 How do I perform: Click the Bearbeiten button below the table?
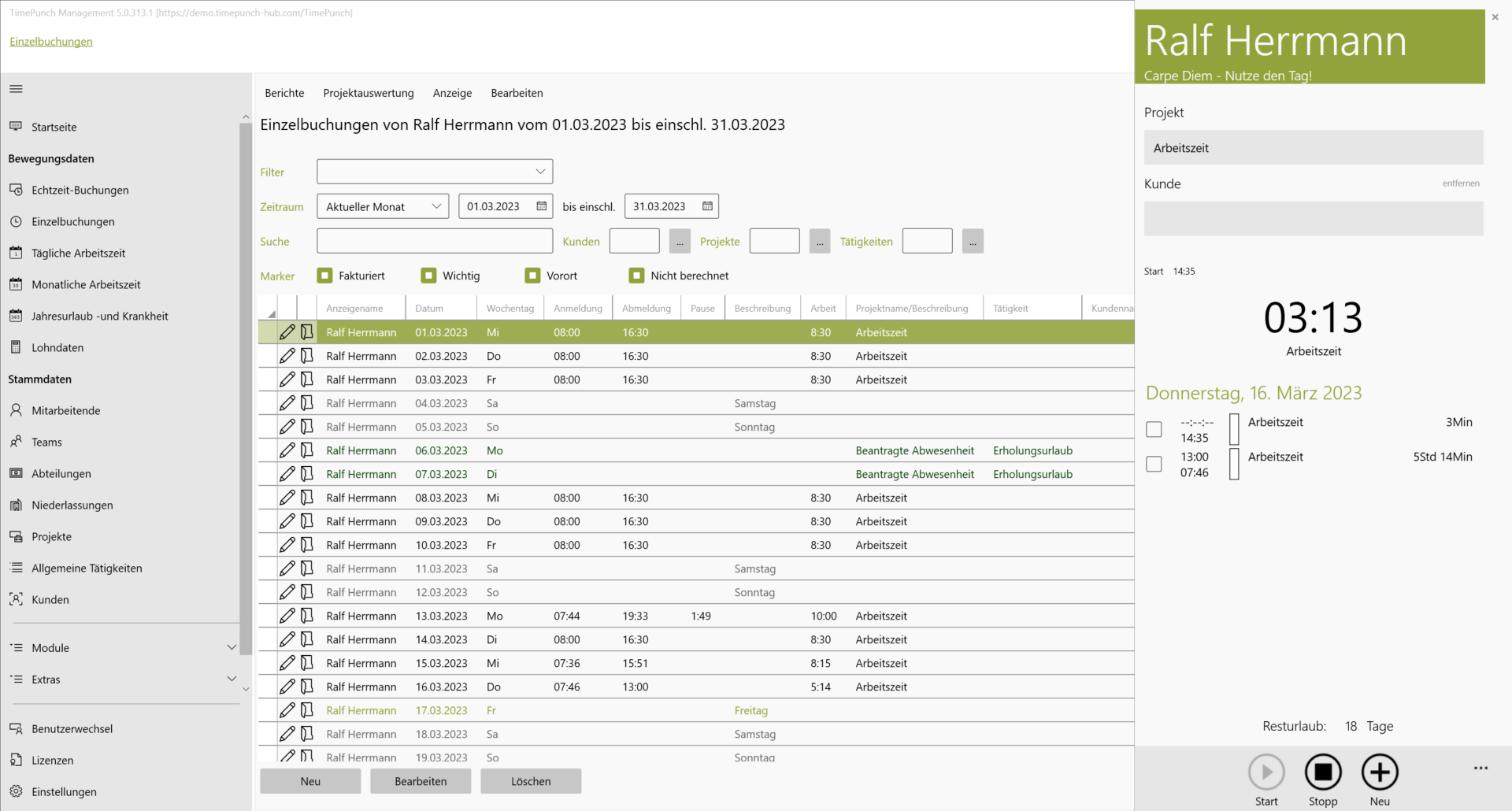point(421,781)
